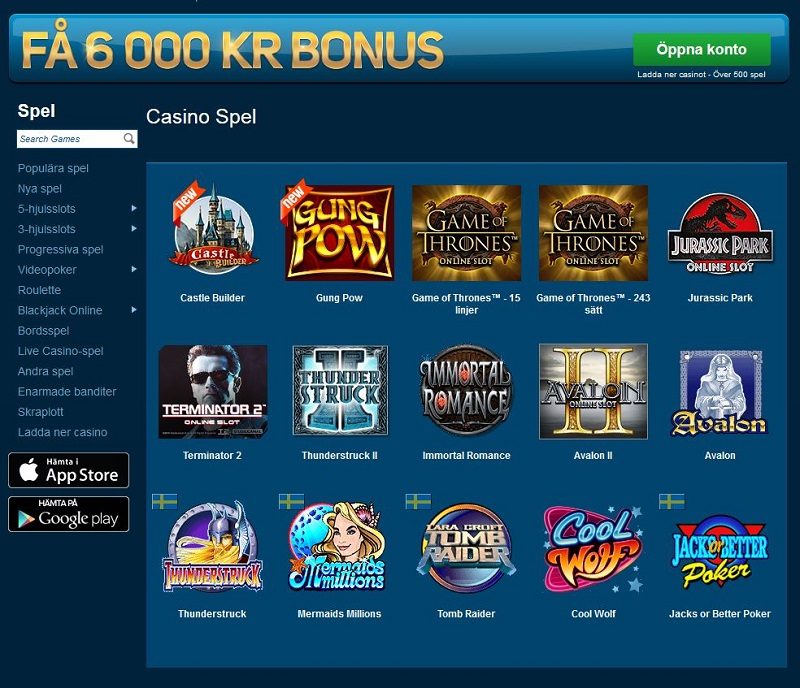This screenshot has width=800, height=688.
Task: Launch the Gung Pow slot icon
Action: tap(339, 231)
